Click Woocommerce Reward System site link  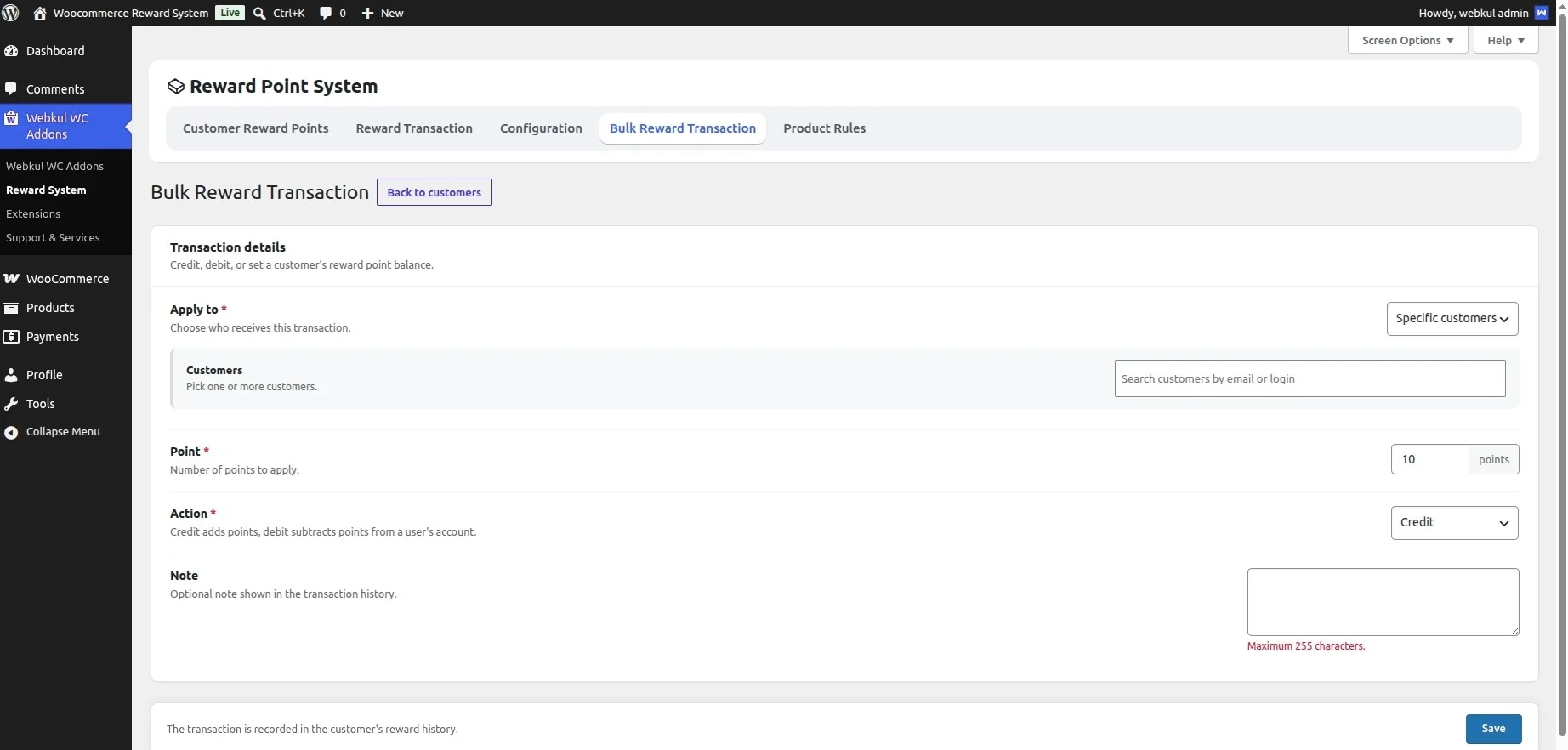pyautogui.click(x=131, y=13)
